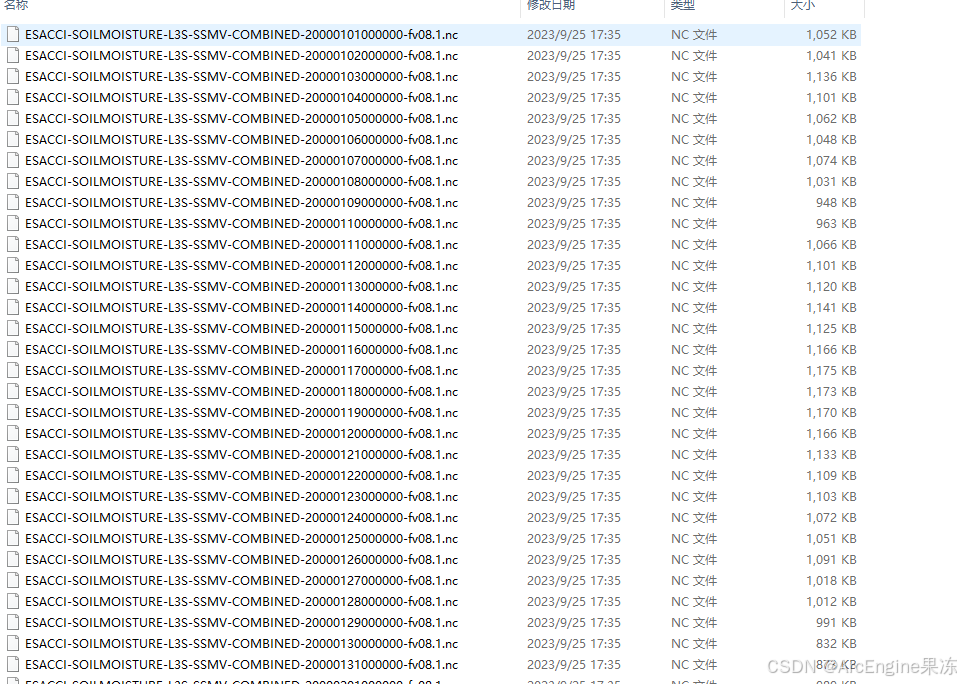Select the 1,133 KB size value
961x684 pixels.
point(831,455)
